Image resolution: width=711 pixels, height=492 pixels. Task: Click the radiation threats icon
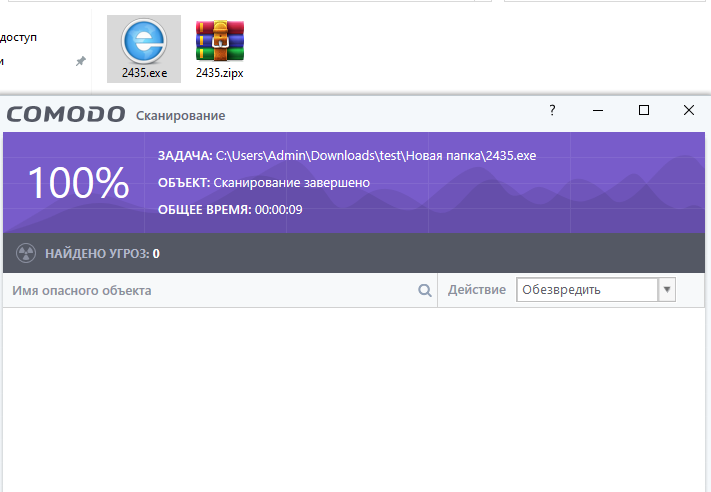[x=26, y=253]
